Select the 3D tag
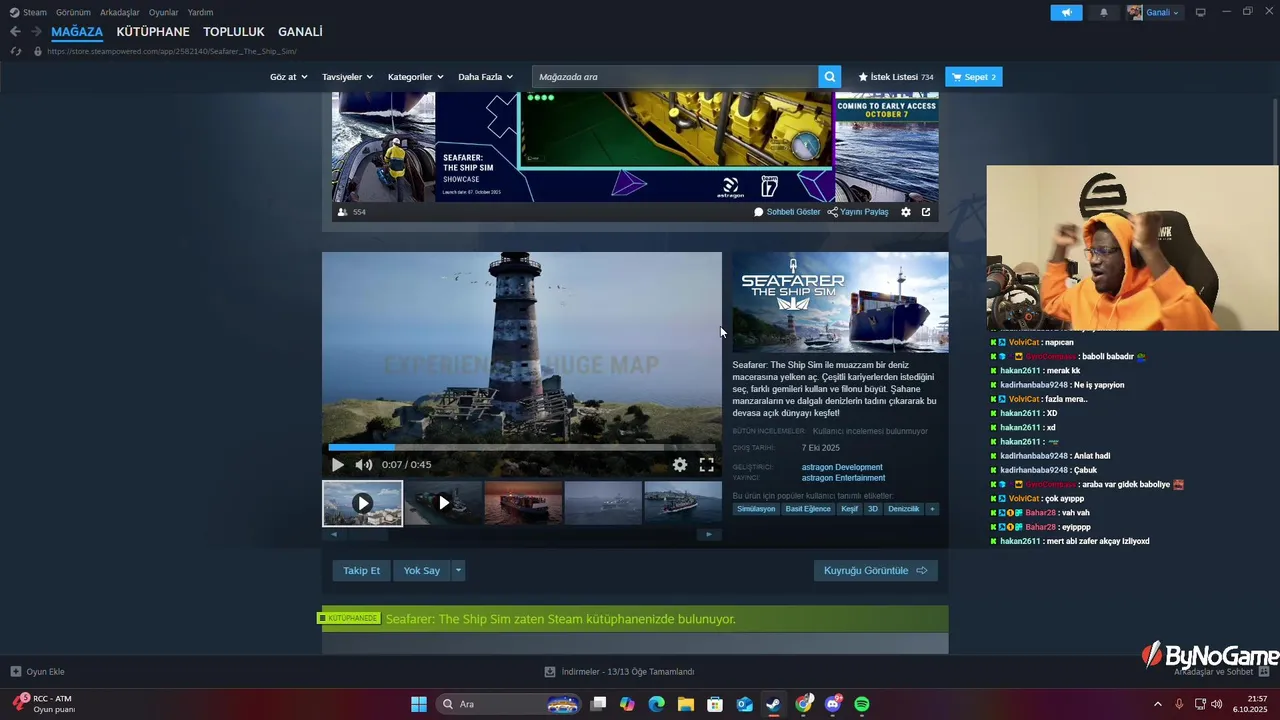 click(873, 509)
